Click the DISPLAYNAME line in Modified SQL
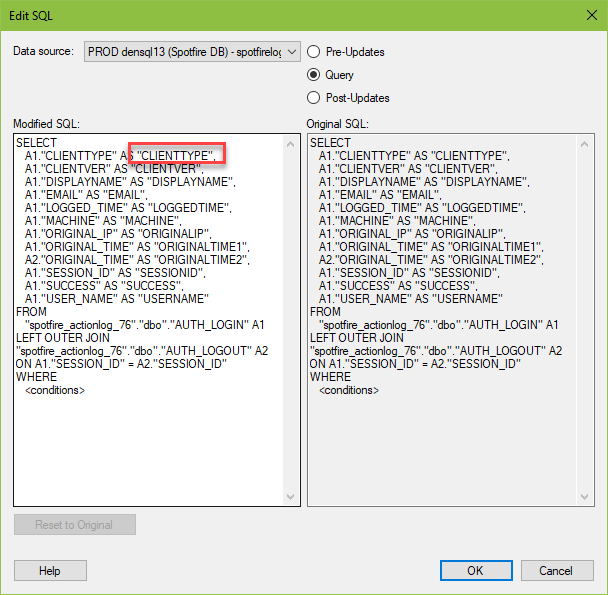This screenshot has height=595, width=608. click(x=130, y=182)
